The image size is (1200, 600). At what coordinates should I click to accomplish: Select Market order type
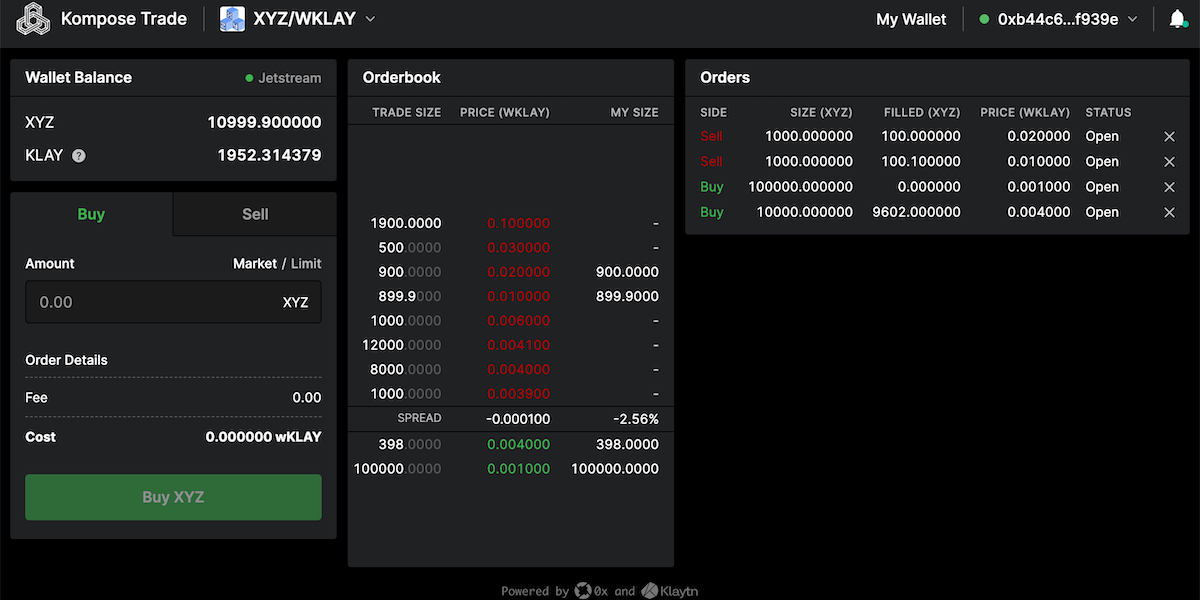(255, 264)
